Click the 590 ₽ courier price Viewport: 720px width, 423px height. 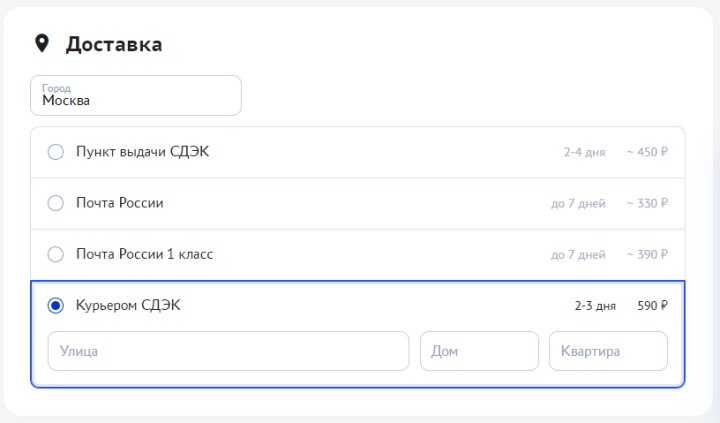pos(652,306)
